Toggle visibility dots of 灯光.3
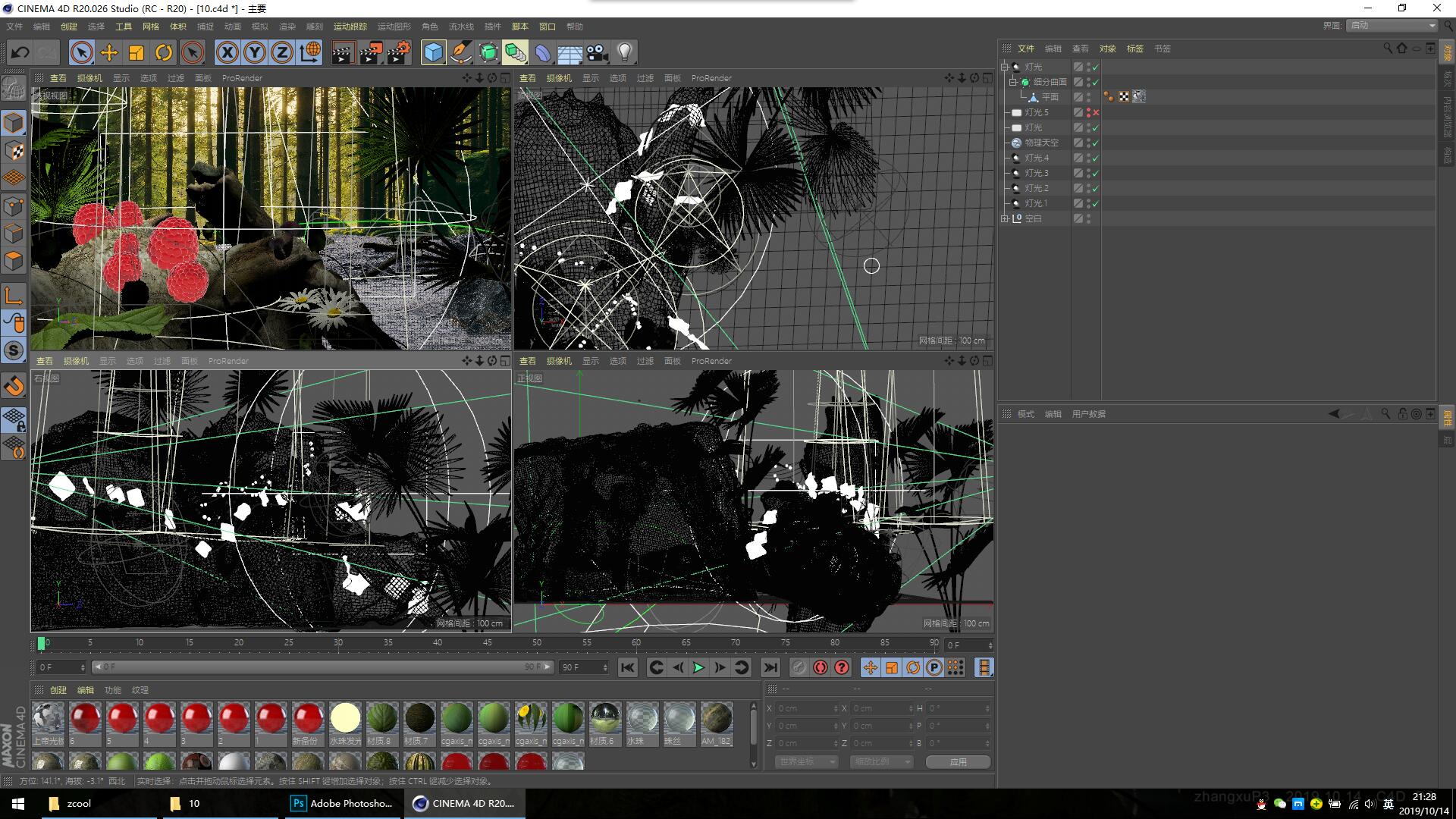The height and width of the screenshot is (819, 1456). pyautogui.click(x=1089, y=173)
